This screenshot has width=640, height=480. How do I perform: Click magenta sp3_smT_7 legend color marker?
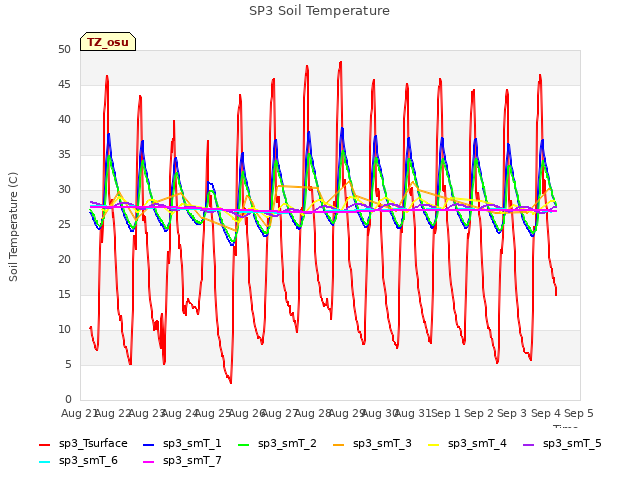[x=149, y=462]
